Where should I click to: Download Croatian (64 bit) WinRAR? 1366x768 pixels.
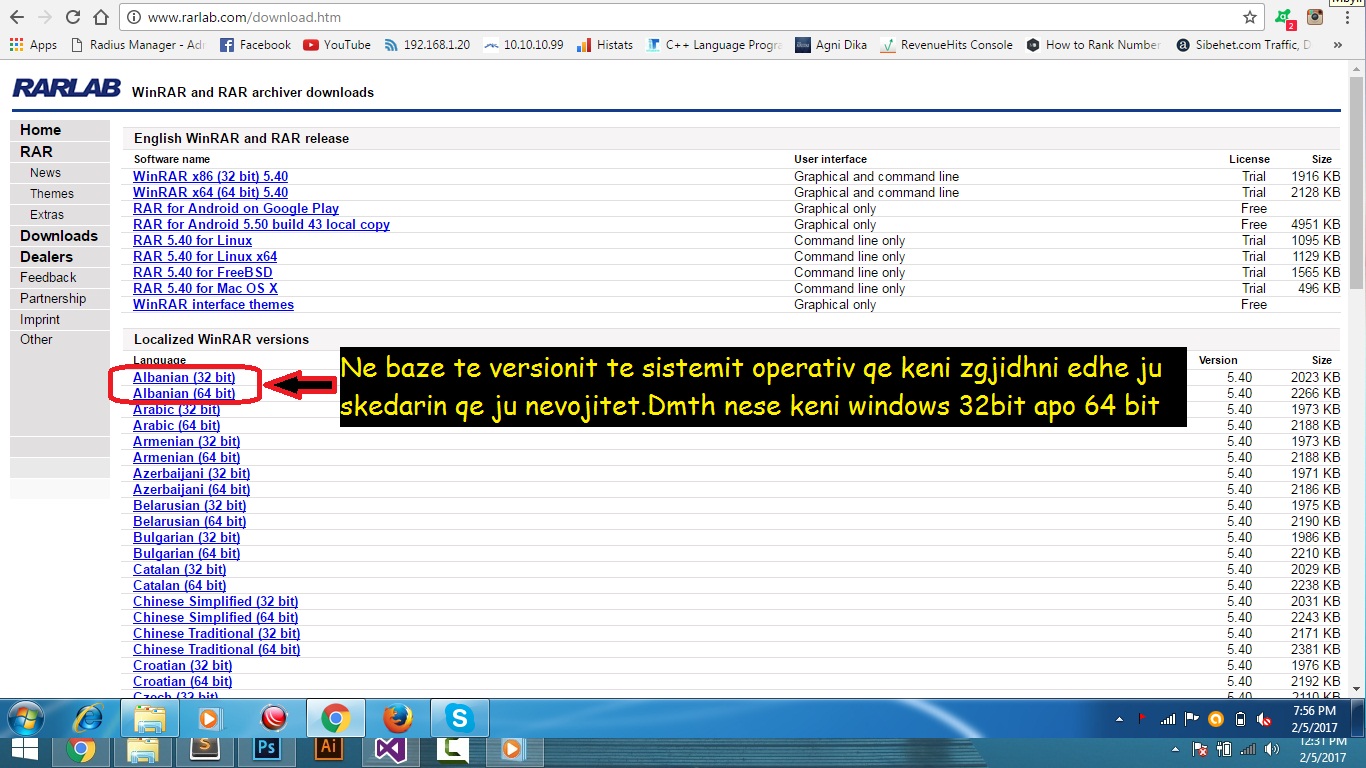point(182,681)
